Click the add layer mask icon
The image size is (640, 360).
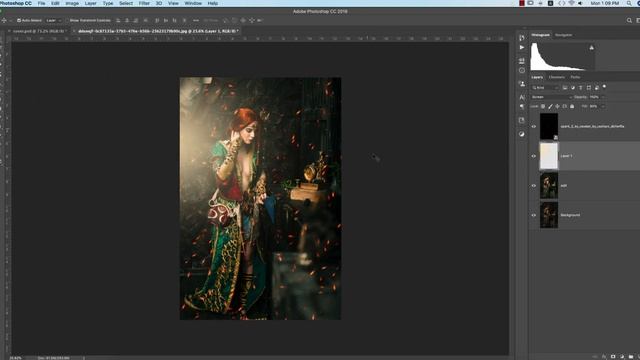click(x=613, y=356)
